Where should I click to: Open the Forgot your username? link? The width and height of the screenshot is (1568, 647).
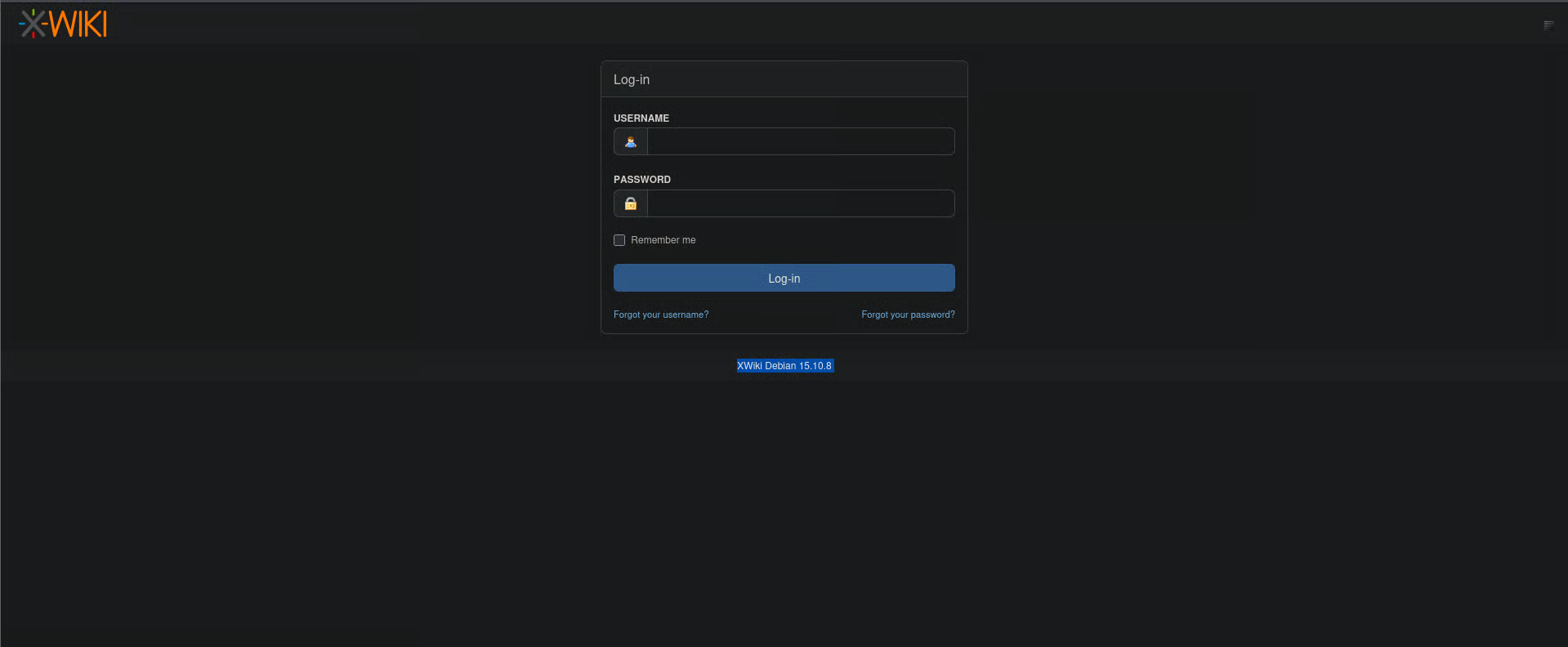tap(661, 315)
